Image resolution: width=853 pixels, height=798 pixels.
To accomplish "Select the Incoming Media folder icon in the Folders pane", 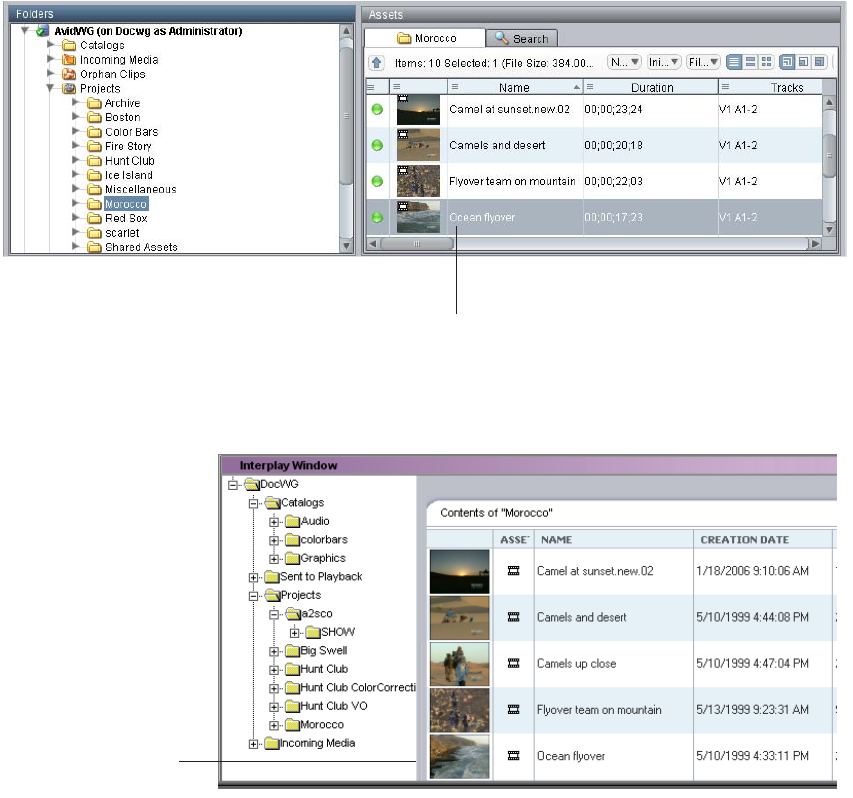I will pyautogui.click(x=69, y=59).
